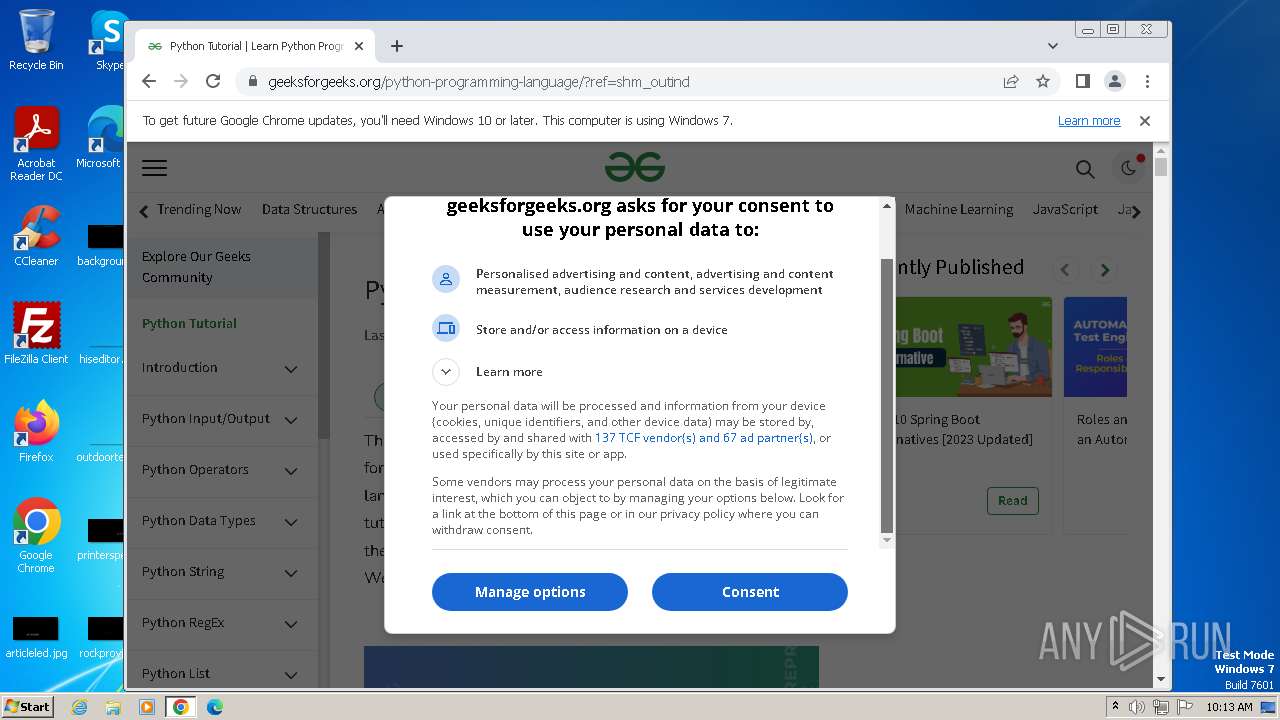Open File Explorer from the taskbar
The height and width of the screenshot is (720, 1280).
pos(113,707)
